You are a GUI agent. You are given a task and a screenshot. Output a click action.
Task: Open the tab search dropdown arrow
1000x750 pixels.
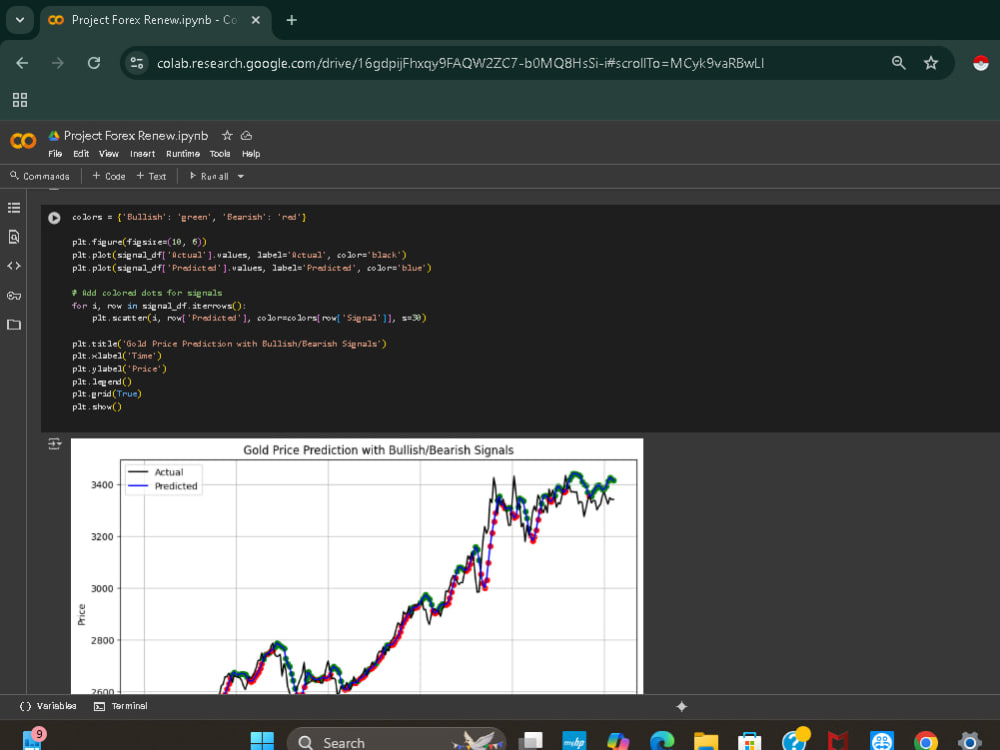click(x=20, y=20)
